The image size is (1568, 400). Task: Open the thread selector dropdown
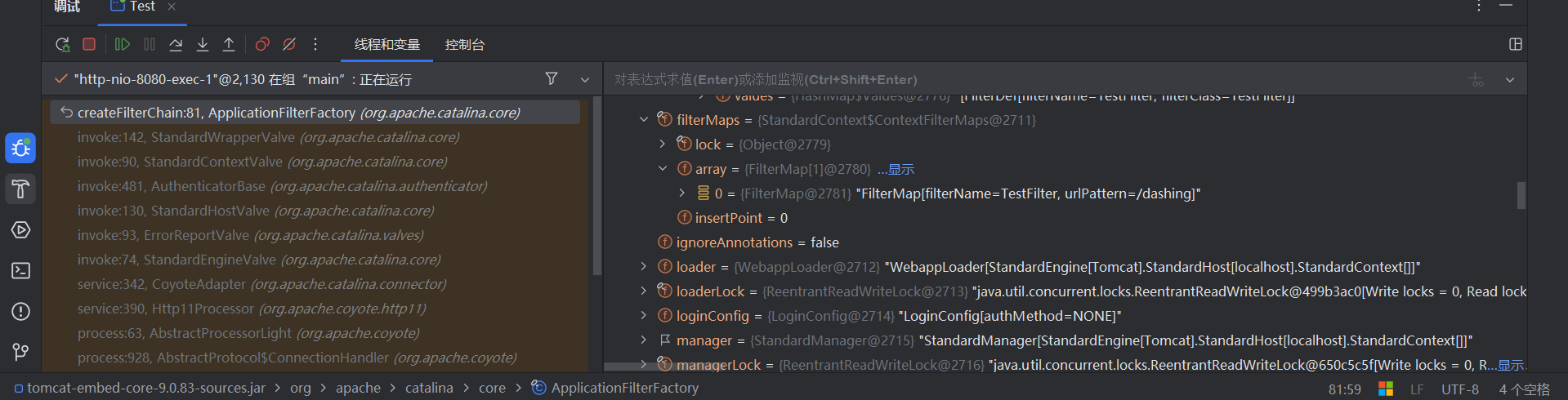click(585, 79)
